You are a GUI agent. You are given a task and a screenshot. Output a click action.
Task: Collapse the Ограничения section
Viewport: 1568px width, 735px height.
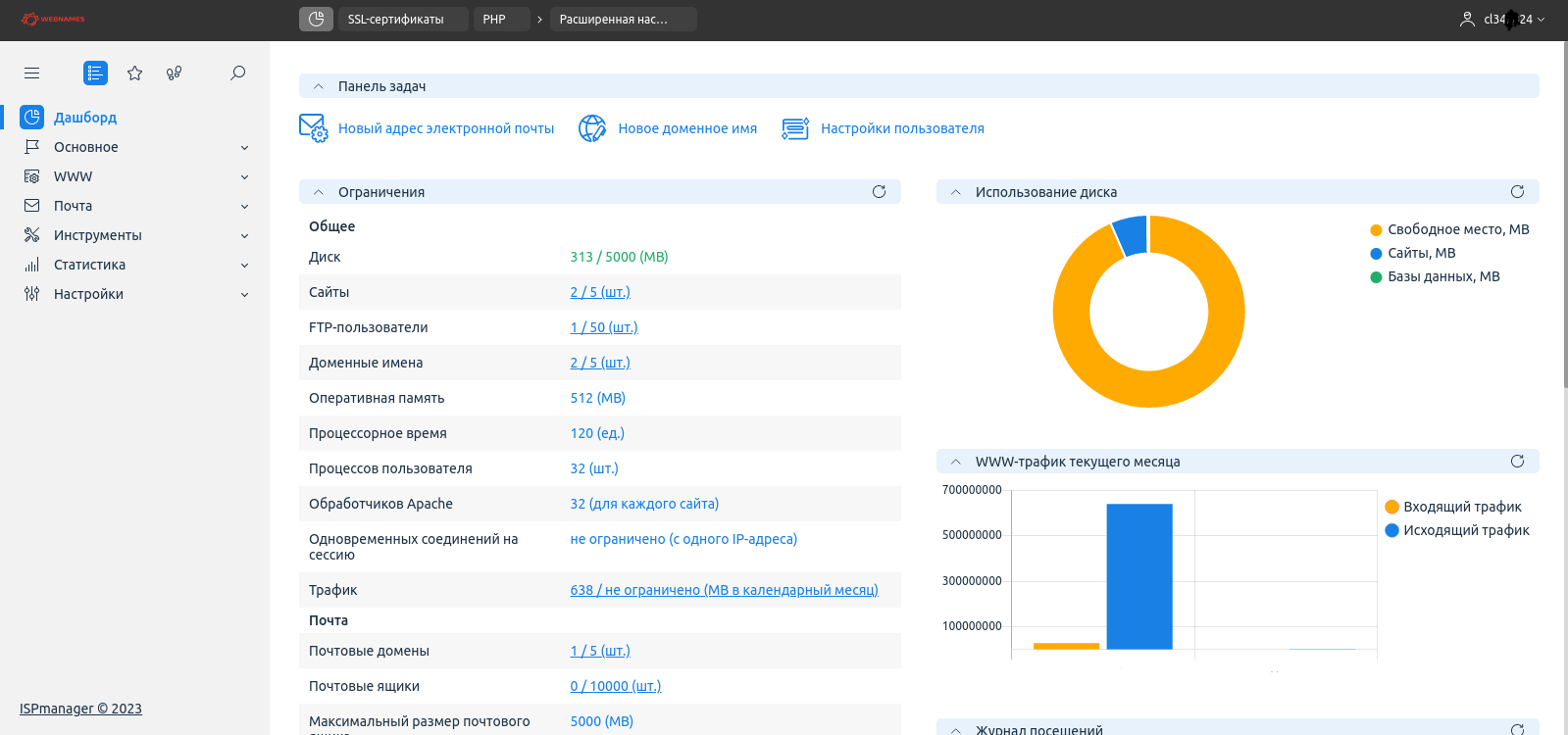pos(318,192)
